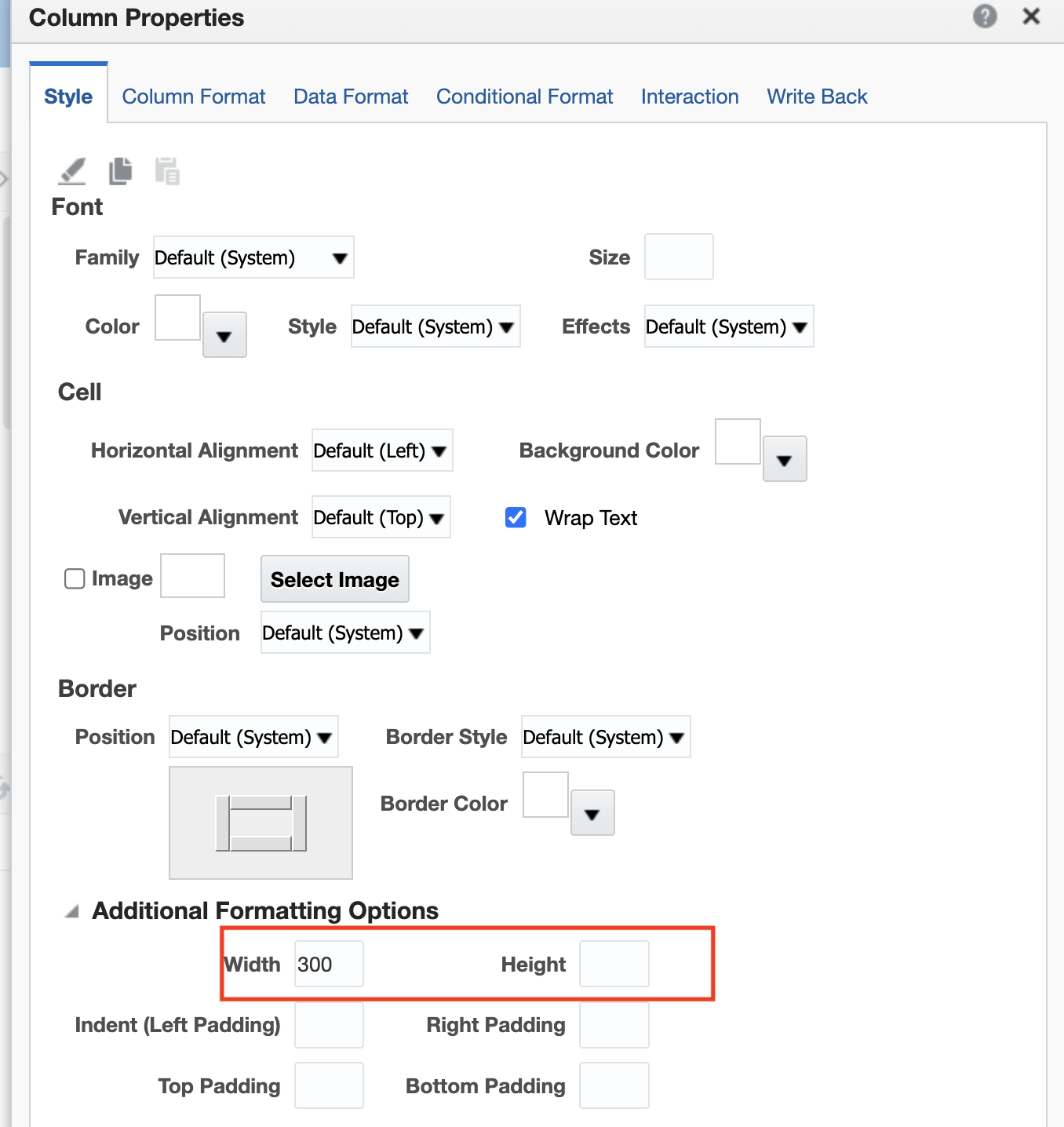The width and height of the screenshot is (1064, 1127).
Task: Click the copy cell format icon
Action: [x=120, y=170]
